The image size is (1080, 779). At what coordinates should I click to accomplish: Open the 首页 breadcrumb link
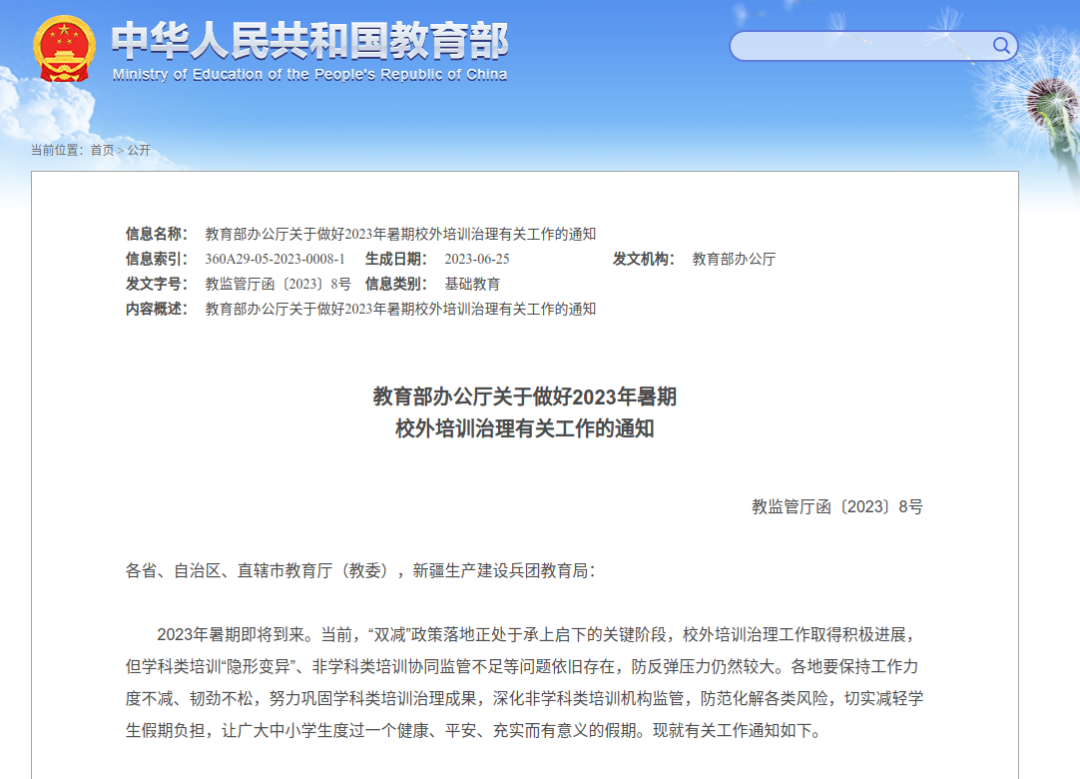tap(102, 150)
